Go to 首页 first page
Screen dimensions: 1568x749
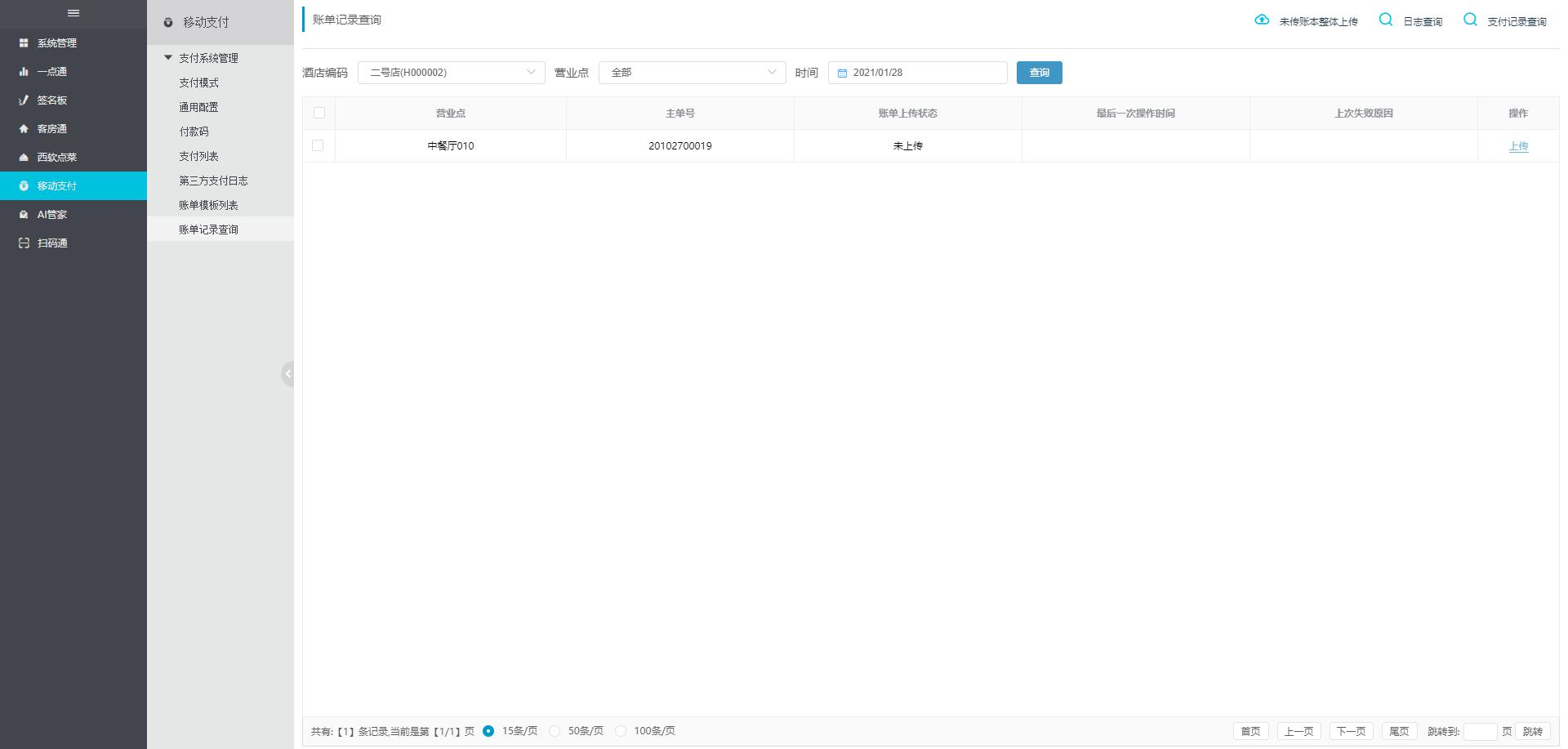[1250, 732]
